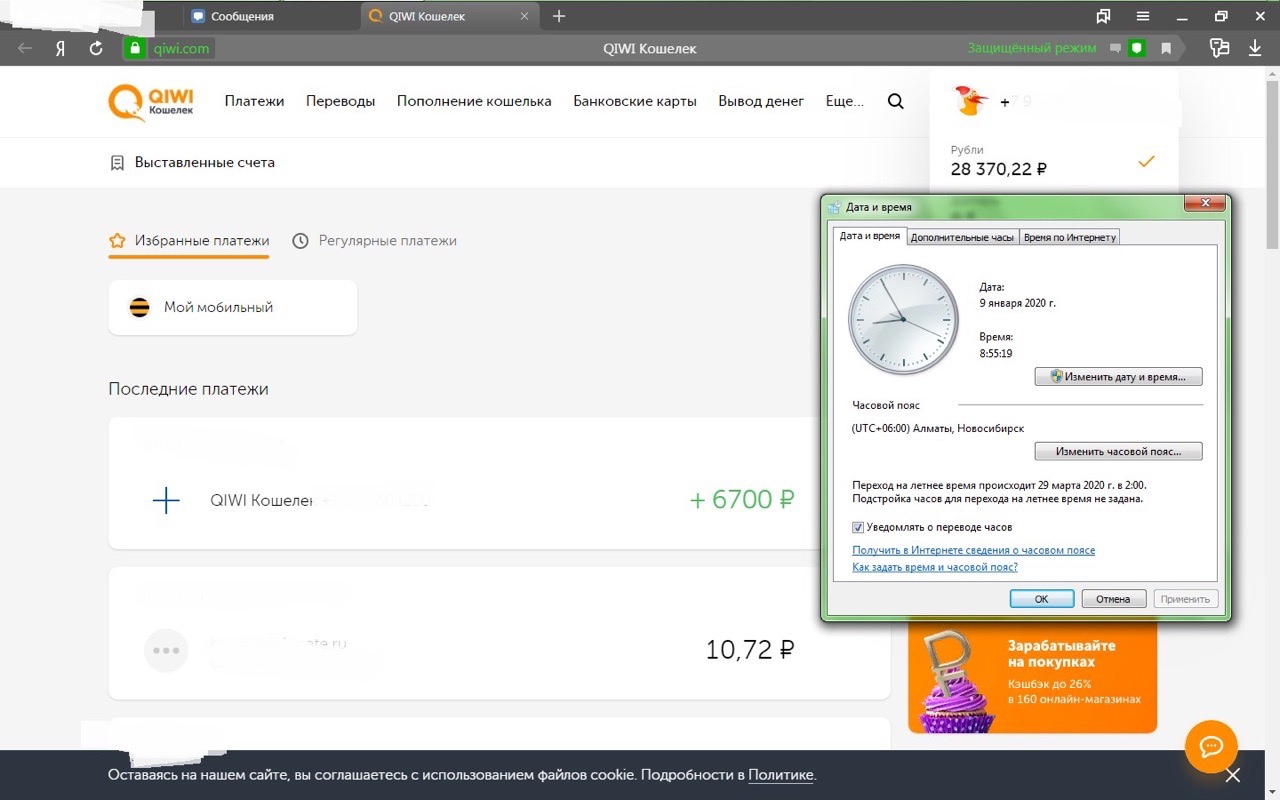
Task: Switch to 'Дополнительные часы' tab
Action: (962, 237)
